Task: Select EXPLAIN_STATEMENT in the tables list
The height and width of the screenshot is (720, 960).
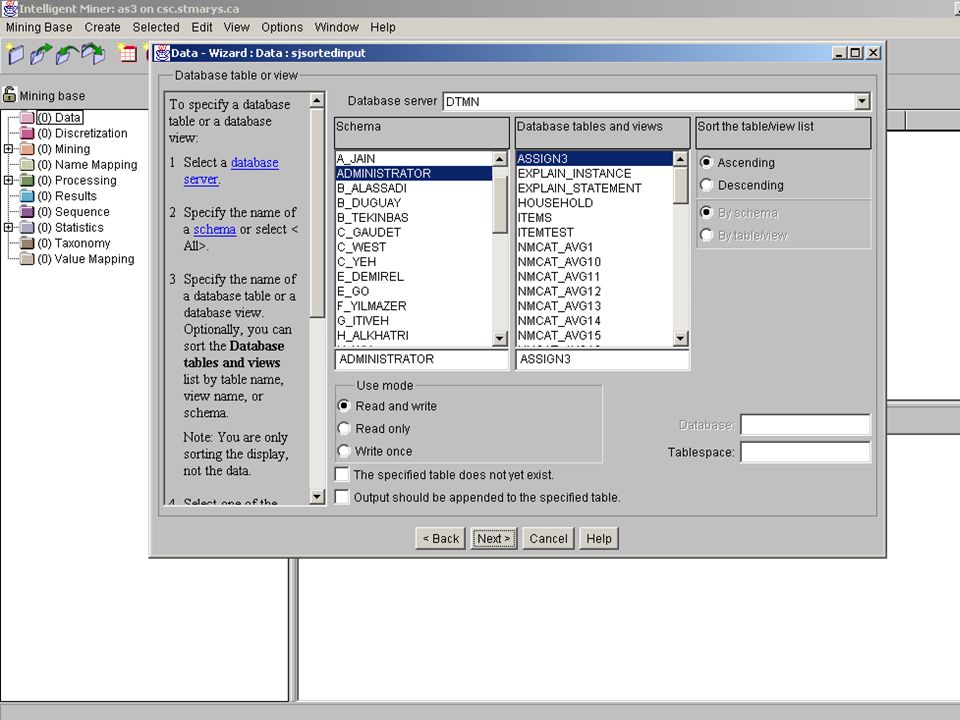Action: click(594, 188)
